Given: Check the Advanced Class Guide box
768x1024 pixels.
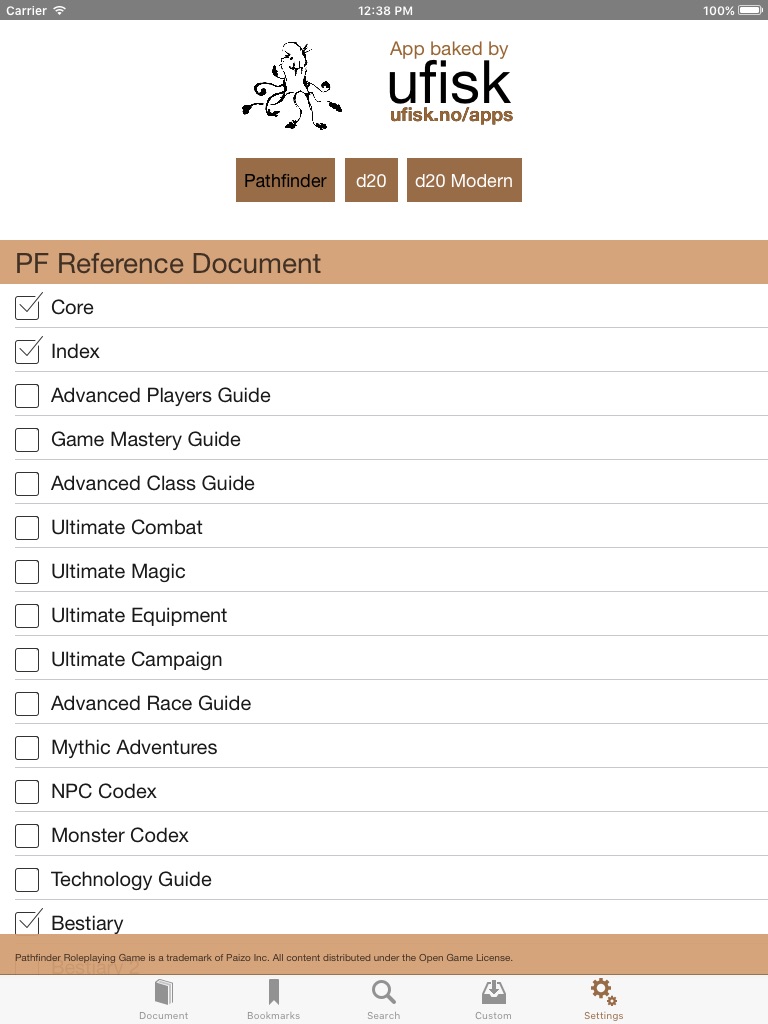Looking at the screenshot, I should (27, 484).
